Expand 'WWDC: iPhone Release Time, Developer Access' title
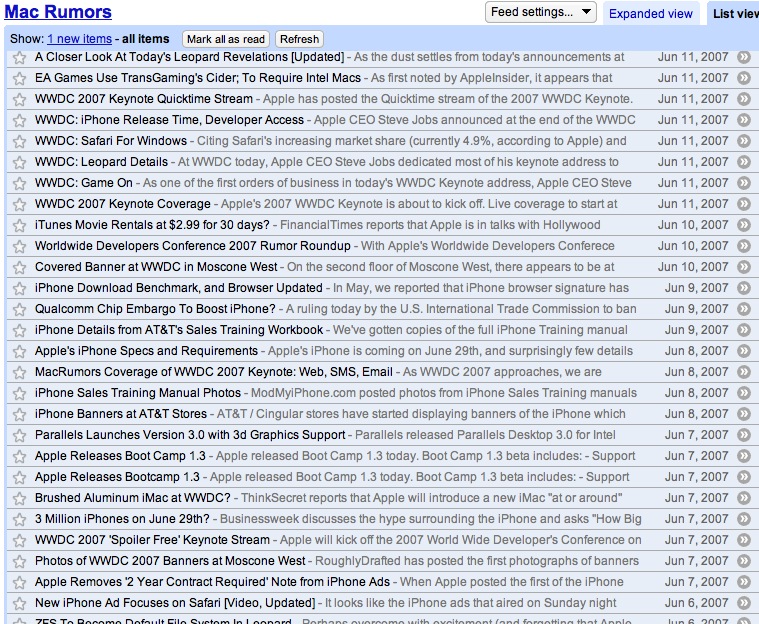The height and width of the screenshot is (624, 759). click(x=169, y=120)
